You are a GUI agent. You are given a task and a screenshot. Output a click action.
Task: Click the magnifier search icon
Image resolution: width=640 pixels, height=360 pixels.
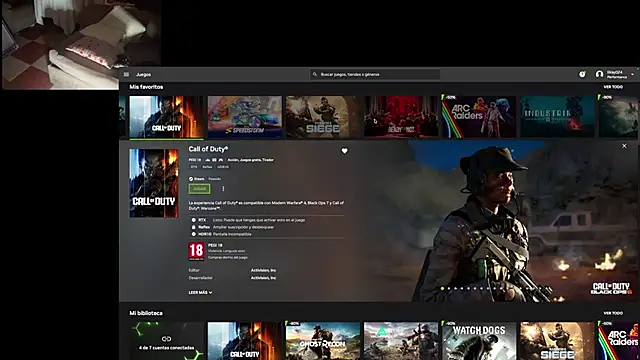click(x=315, y=74)
